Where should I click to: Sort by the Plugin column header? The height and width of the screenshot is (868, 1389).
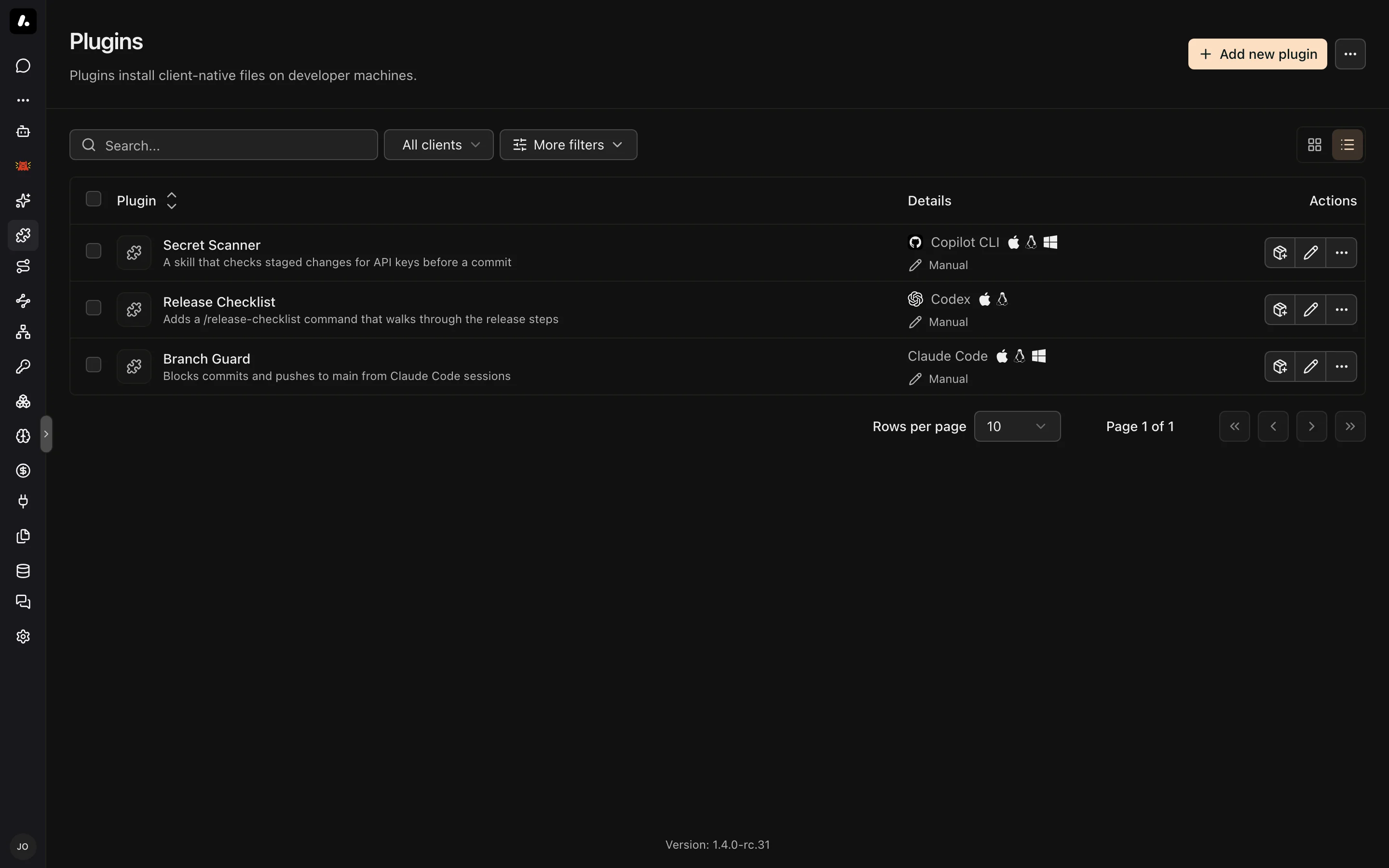[x=147, y=200]
